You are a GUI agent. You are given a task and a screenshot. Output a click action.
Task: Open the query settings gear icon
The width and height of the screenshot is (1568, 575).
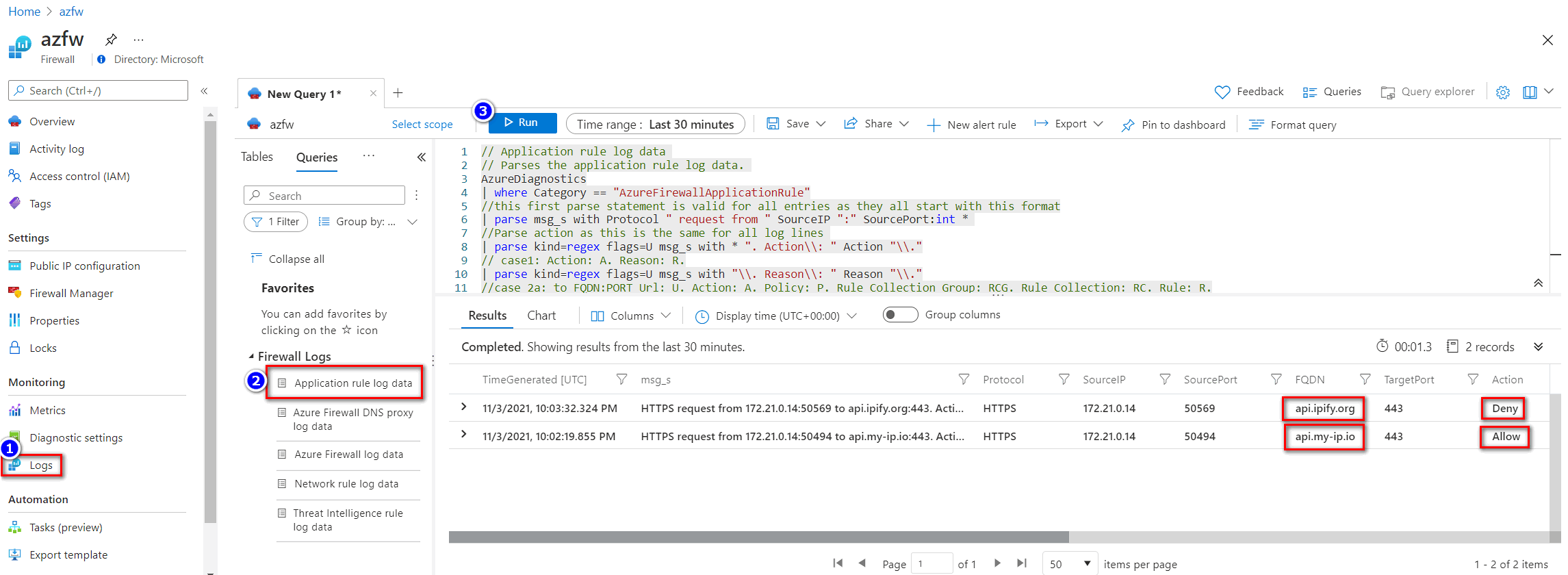[x=1503, y=92]
